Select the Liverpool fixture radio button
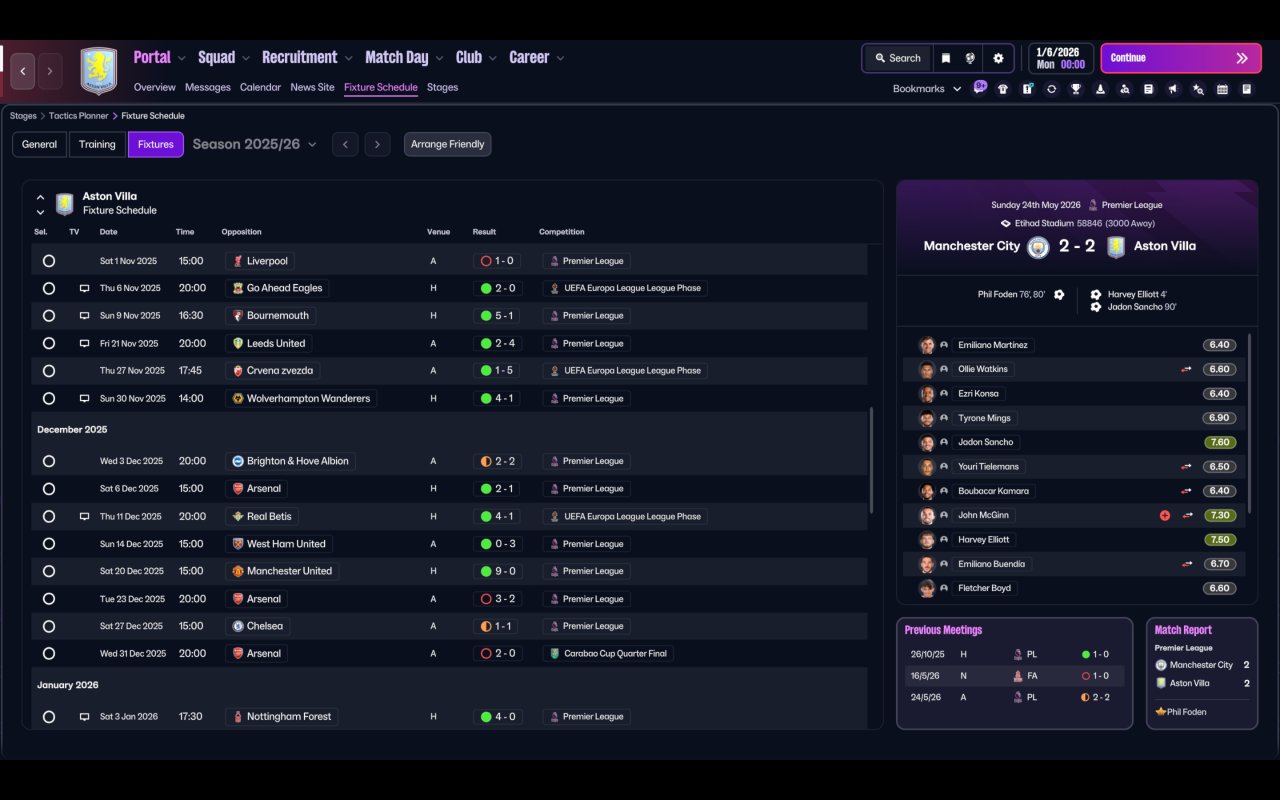 click(49, 261)
